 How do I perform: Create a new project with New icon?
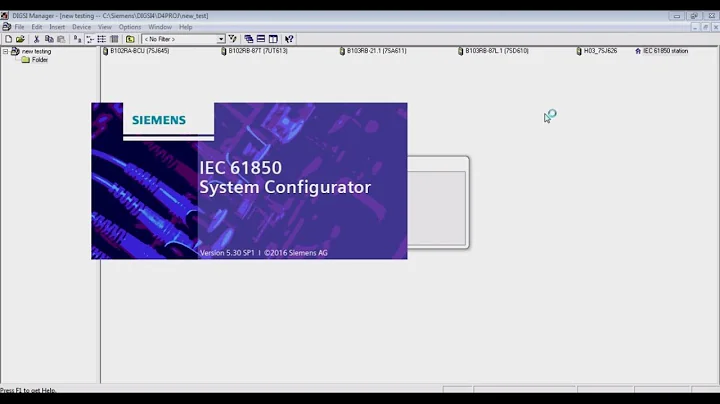(x=8, y=39)
